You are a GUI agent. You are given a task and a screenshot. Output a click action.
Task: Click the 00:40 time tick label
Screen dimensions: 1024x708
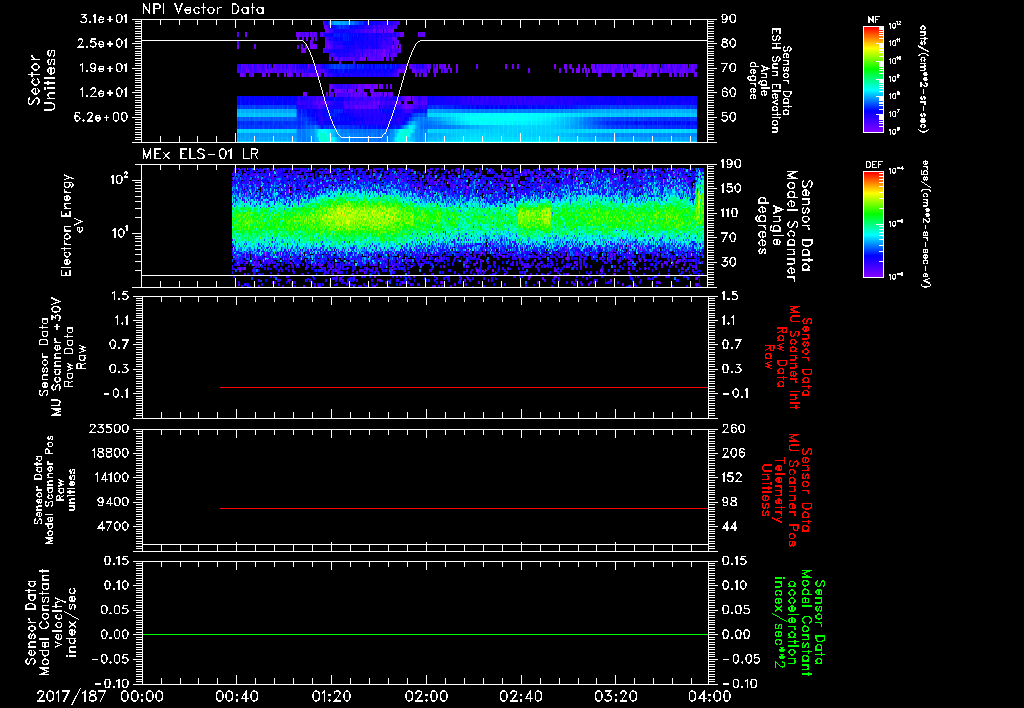click(236, 696)
